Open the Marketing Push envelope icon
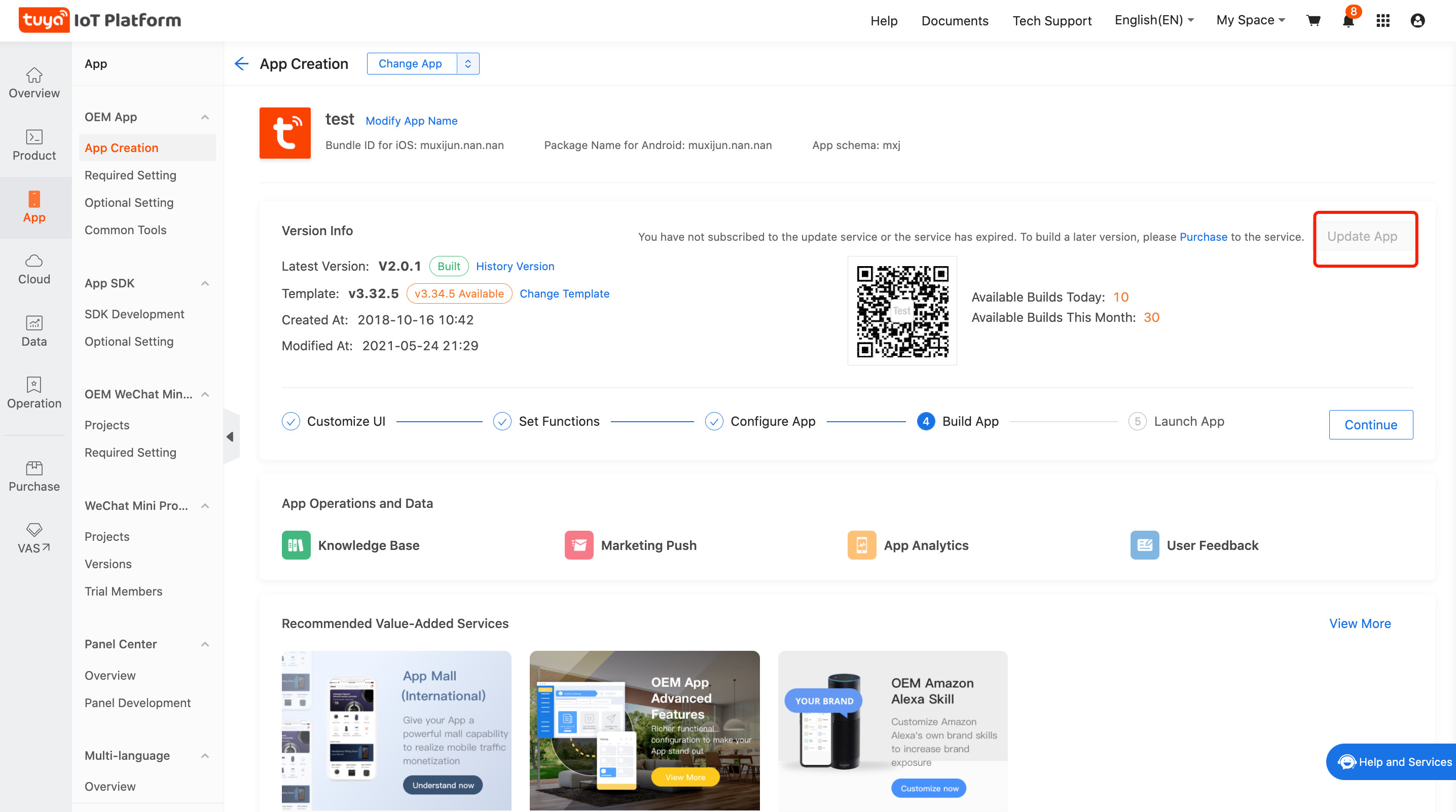The image size is (1456, 812). coord(579,545)
